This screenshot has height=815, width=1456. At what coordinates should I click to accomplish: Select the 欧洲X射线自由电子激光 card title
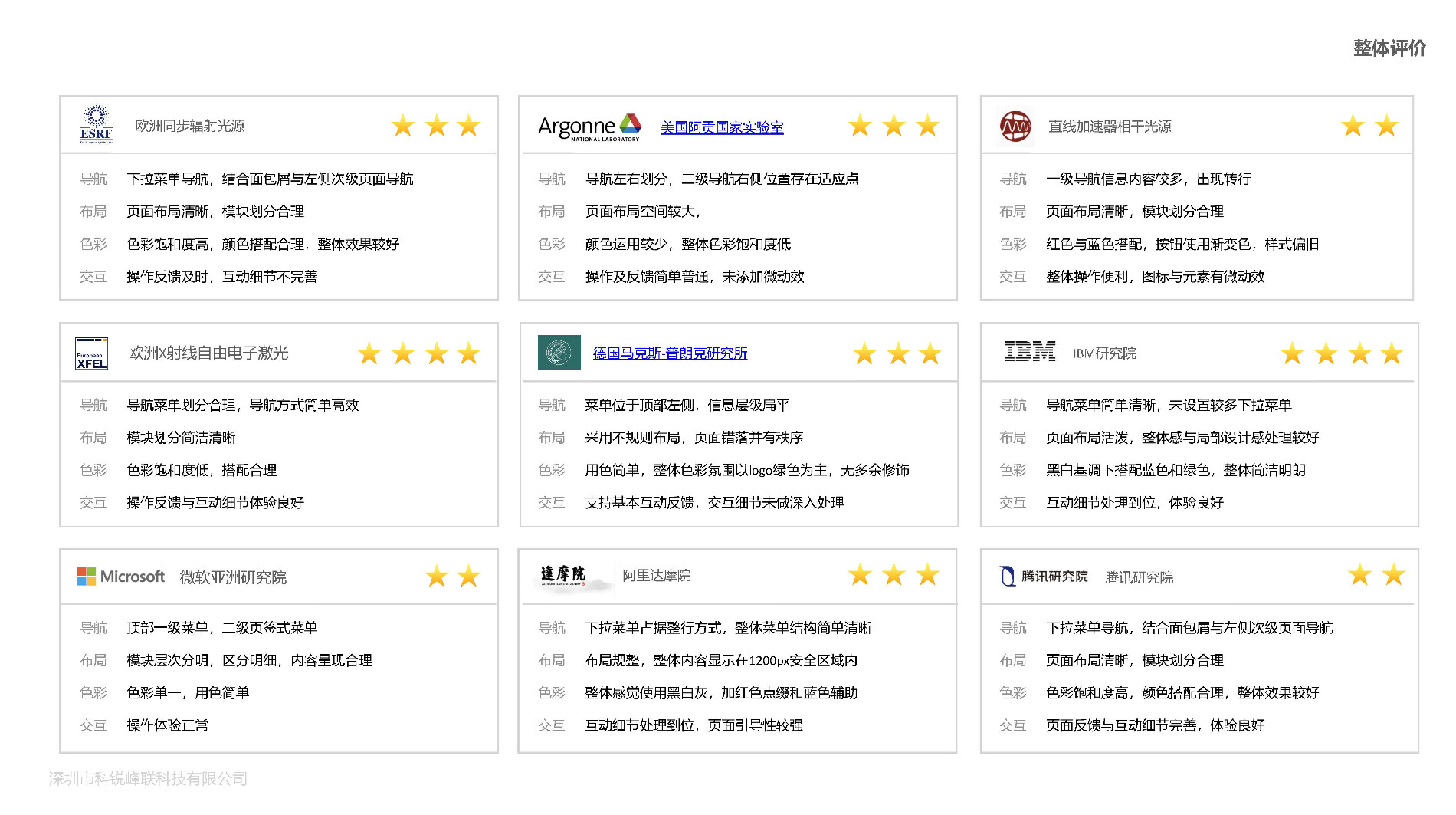point(208,353)
